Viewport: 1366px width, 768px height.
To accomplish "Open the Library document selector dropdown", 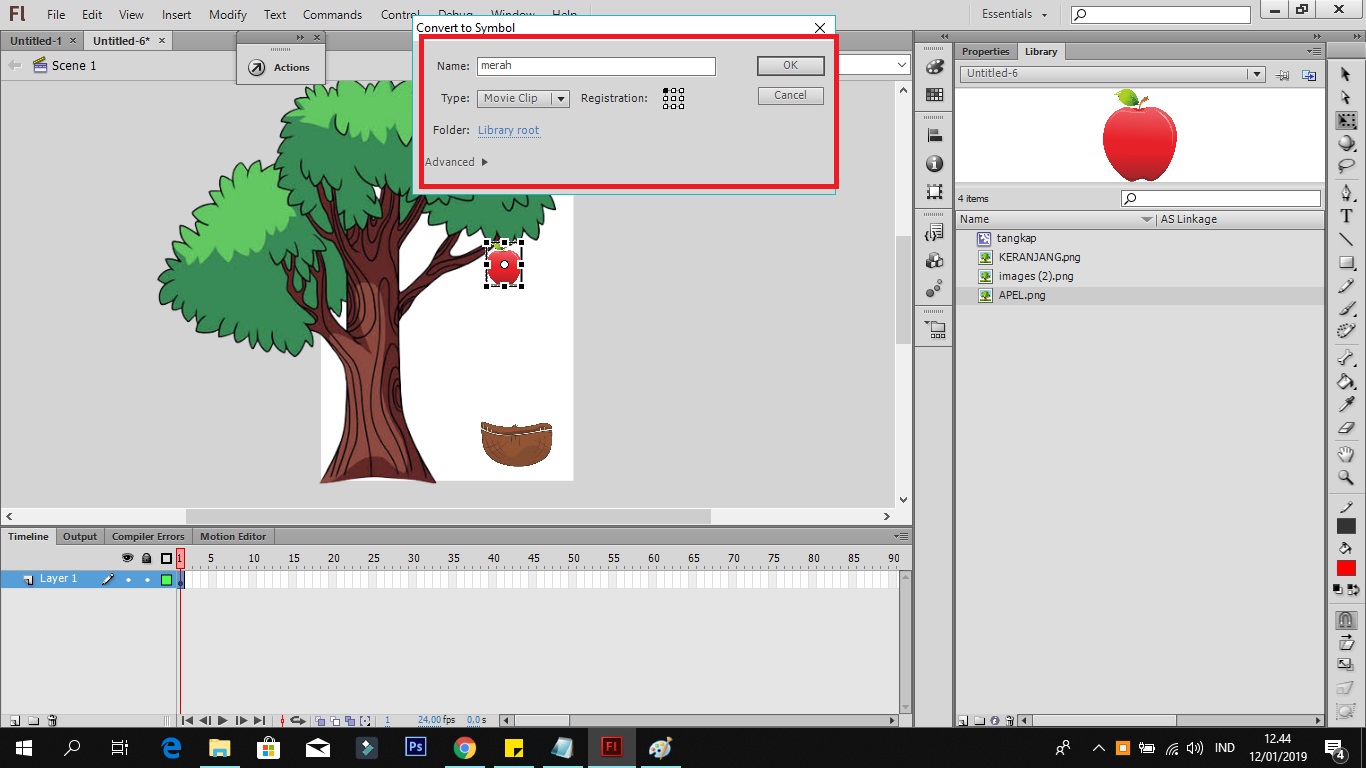I will pyautogui.click(x=1258, y=73).
